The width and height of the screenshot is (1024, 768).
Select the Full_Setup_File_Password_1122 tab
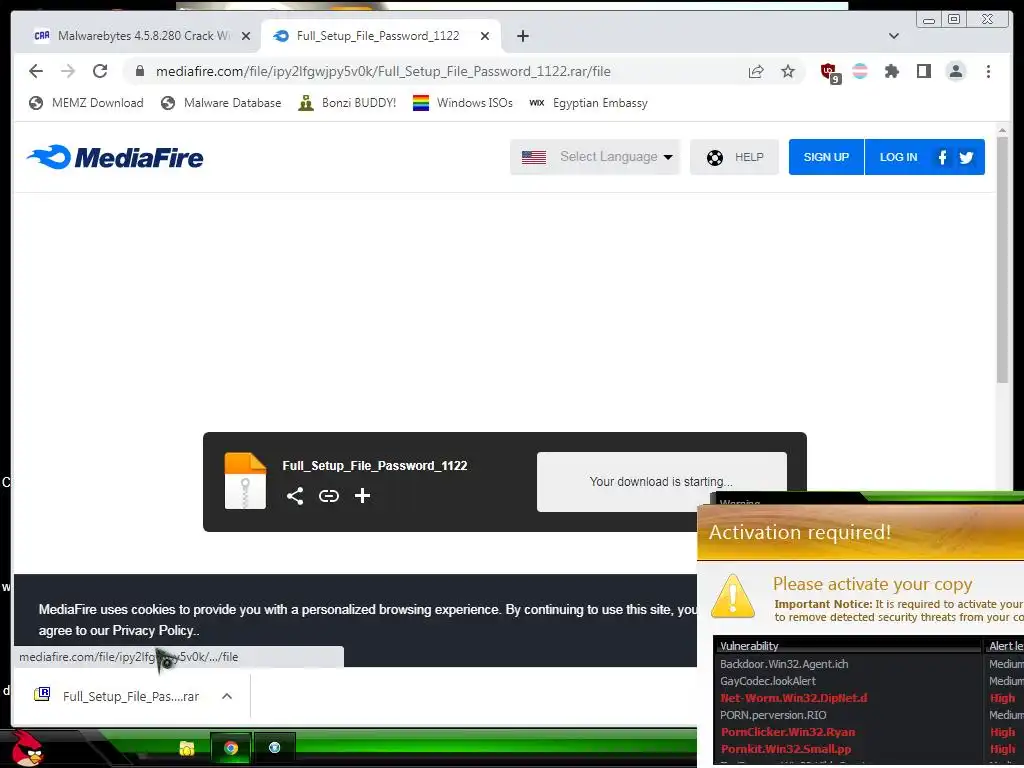pyautogui.click(x=381, y=36)
